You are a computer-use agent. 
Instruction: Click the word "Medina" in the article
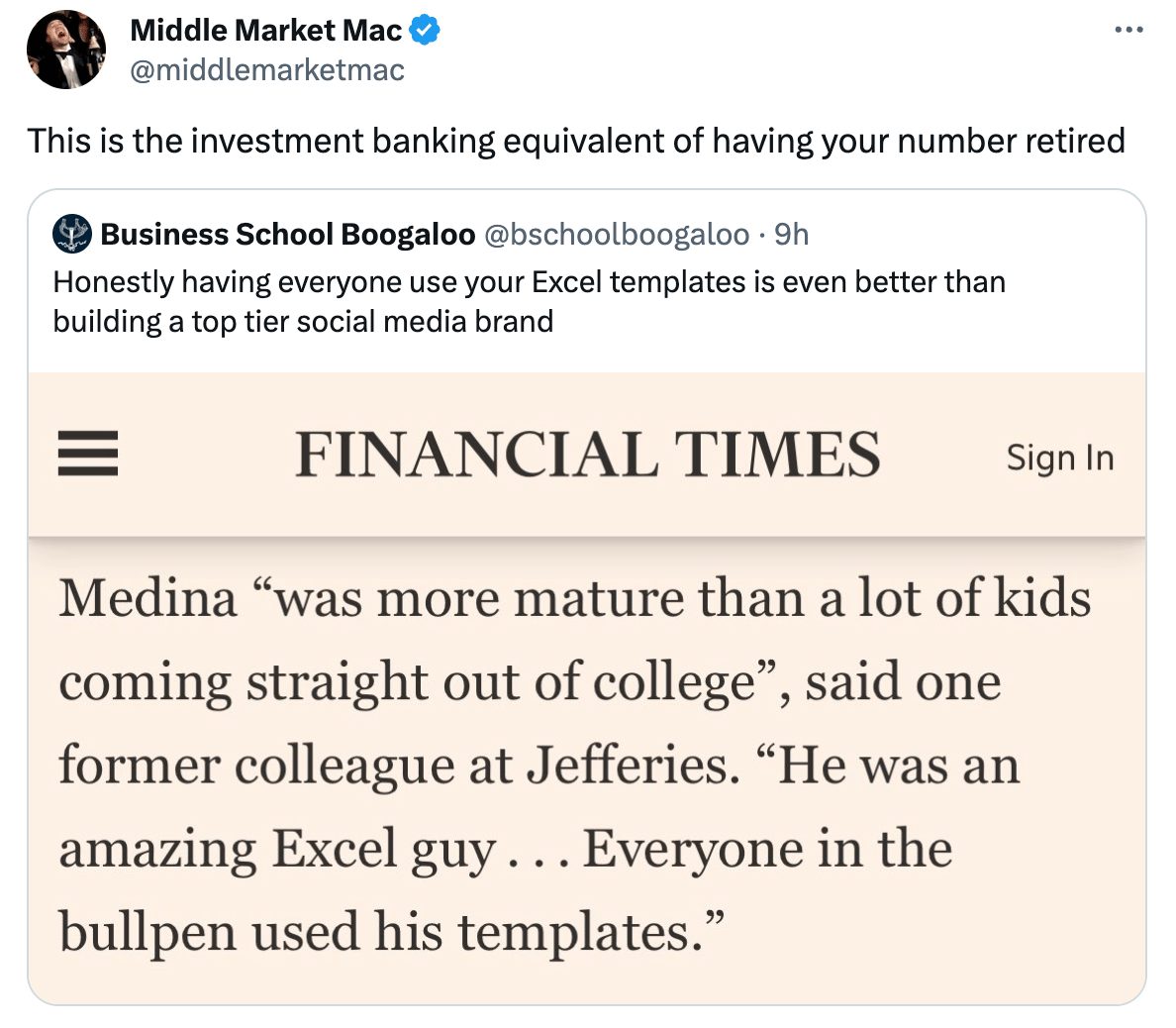click(x=147, y=598)
